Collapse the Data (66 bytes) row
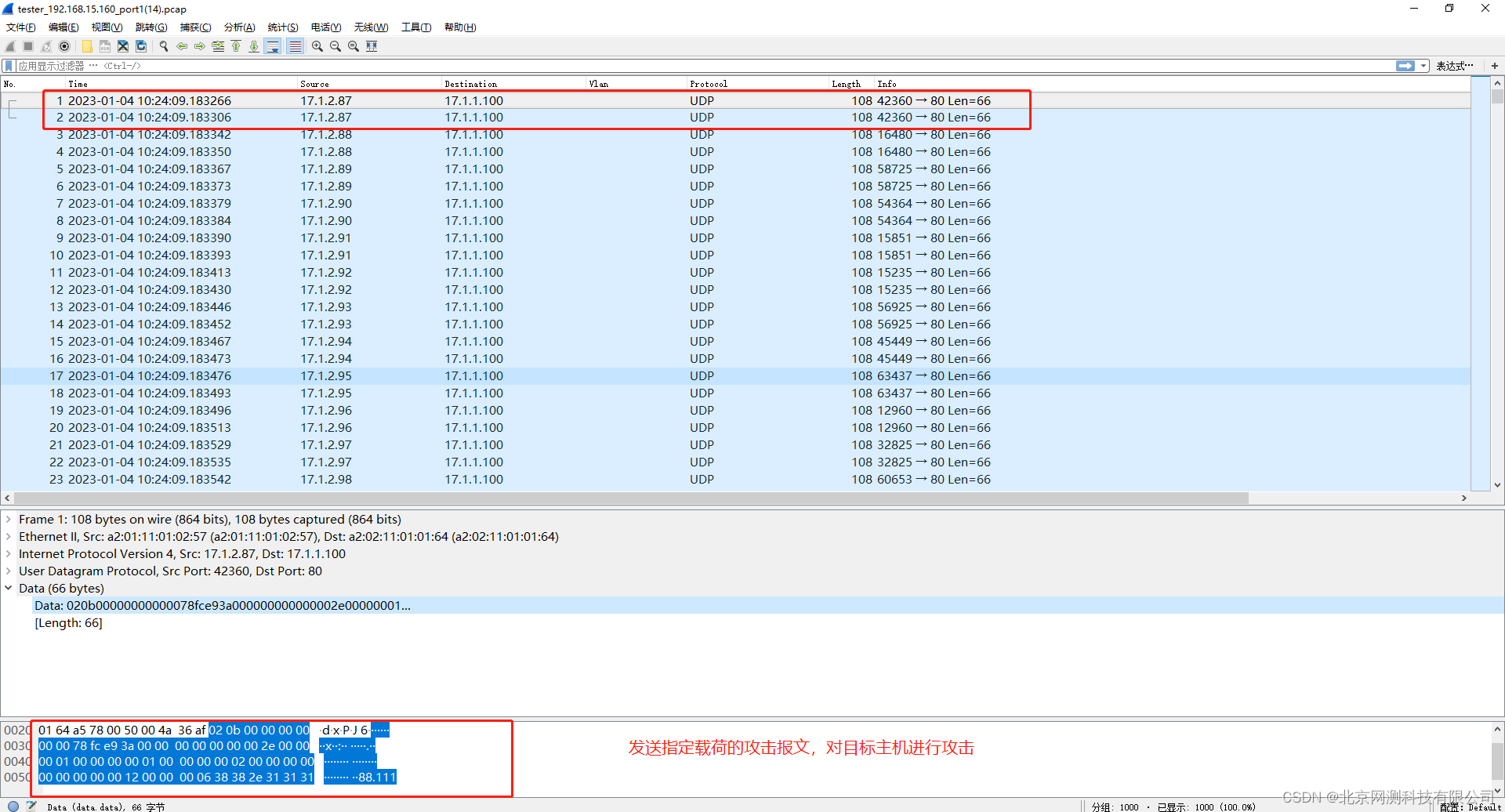The height and width of the screenshot is (812, 1505). tap(9, 588)
